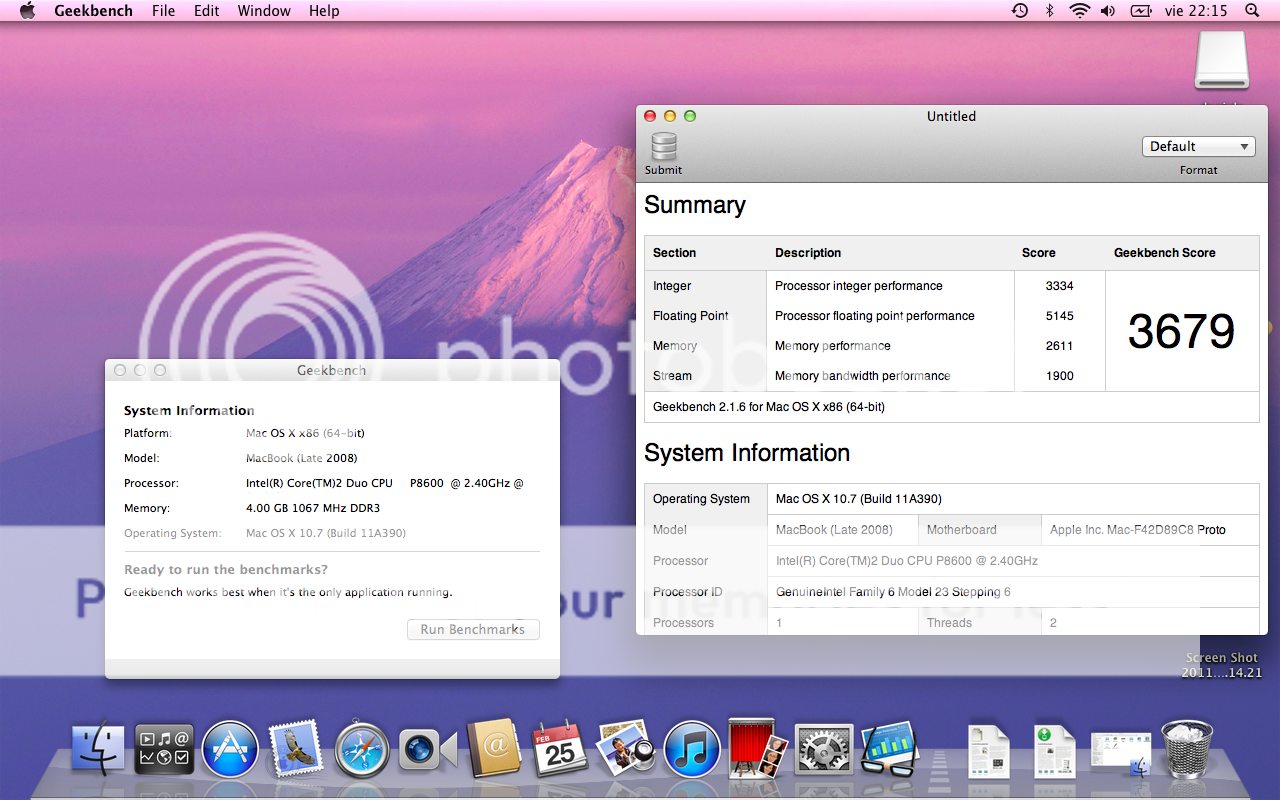Click 'Geekbench 2.1.6 for Mac OS X x86' line
Image resolution: width=1280 pixels, height=800 pixels.
(769, 407)
